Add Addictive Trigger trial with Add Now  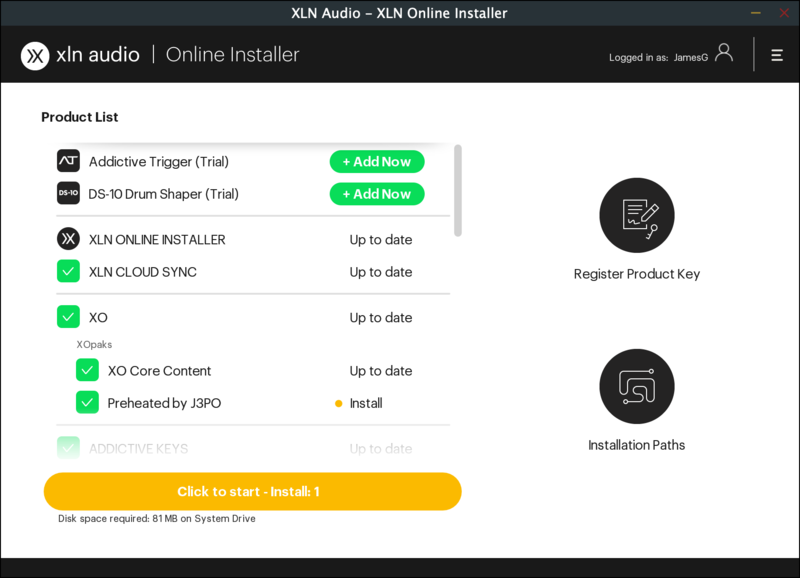tap(377, 161)
